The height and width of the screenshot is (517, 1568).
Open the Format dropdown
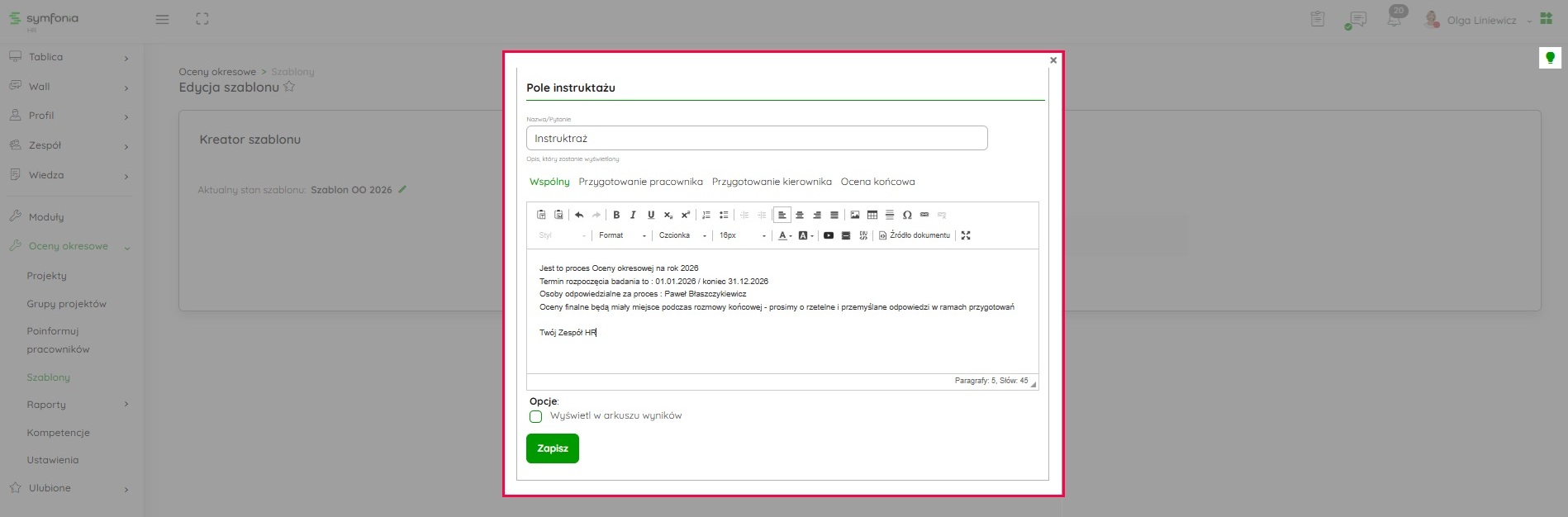(622, 235)
